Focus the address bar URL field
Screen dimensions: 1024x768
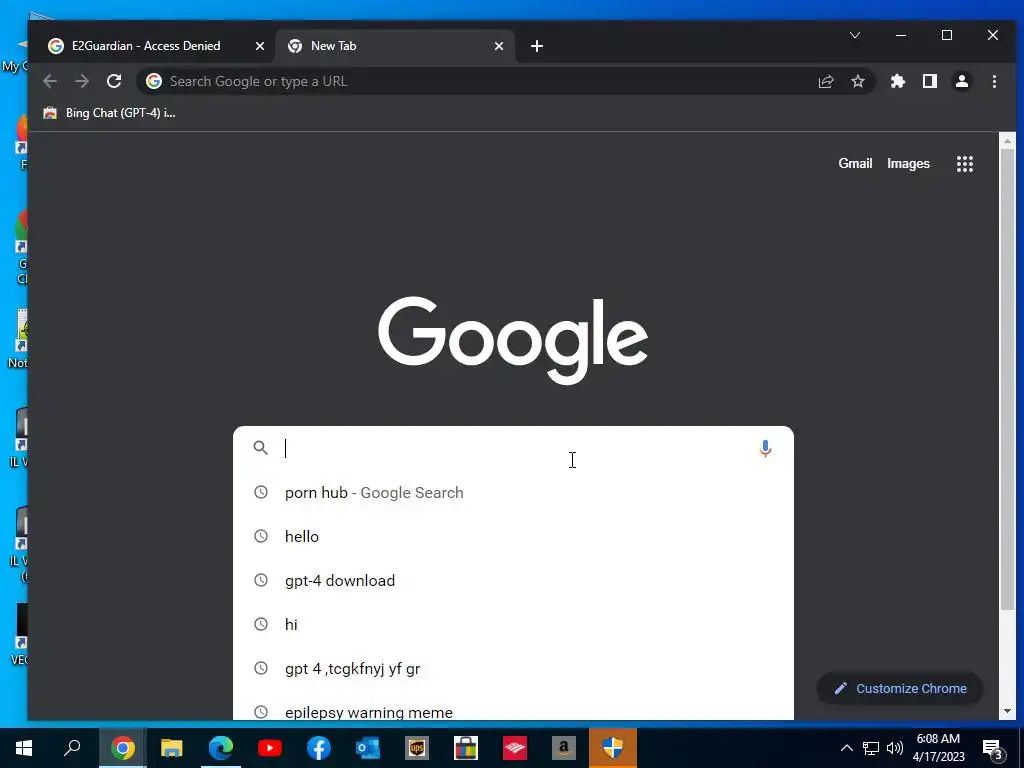click(483, 81)
